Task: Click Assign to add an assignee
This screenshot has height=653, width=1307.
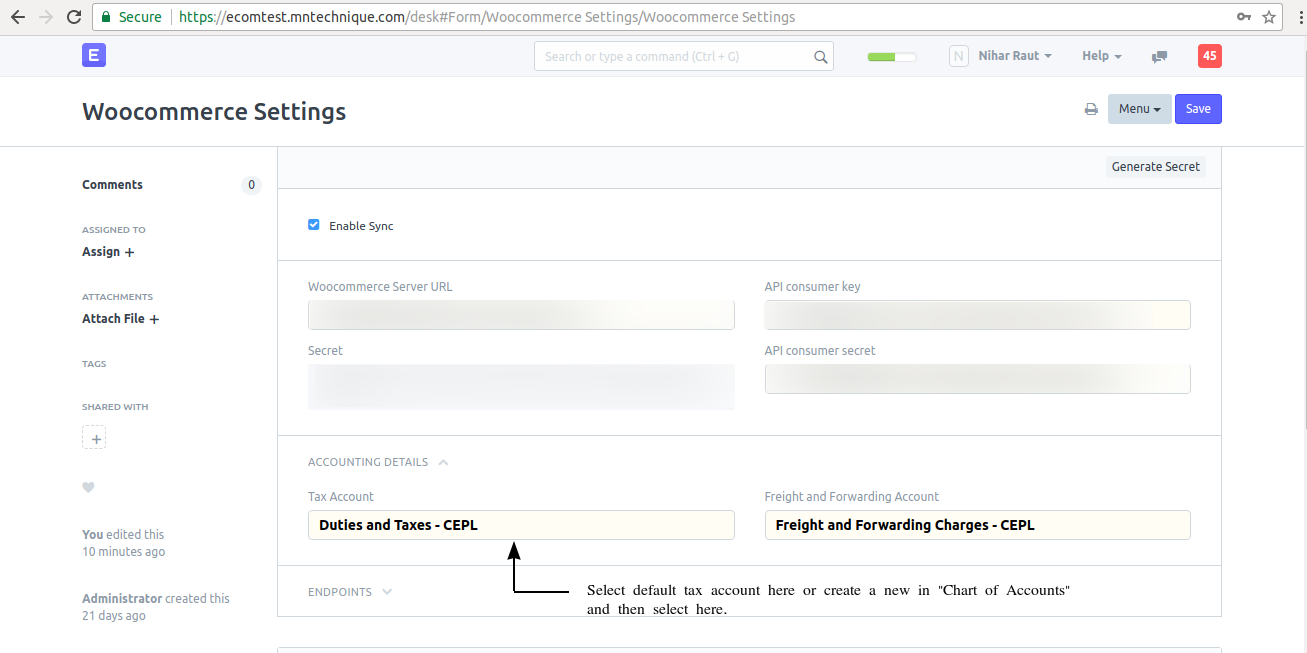Action: pos(108,252)
